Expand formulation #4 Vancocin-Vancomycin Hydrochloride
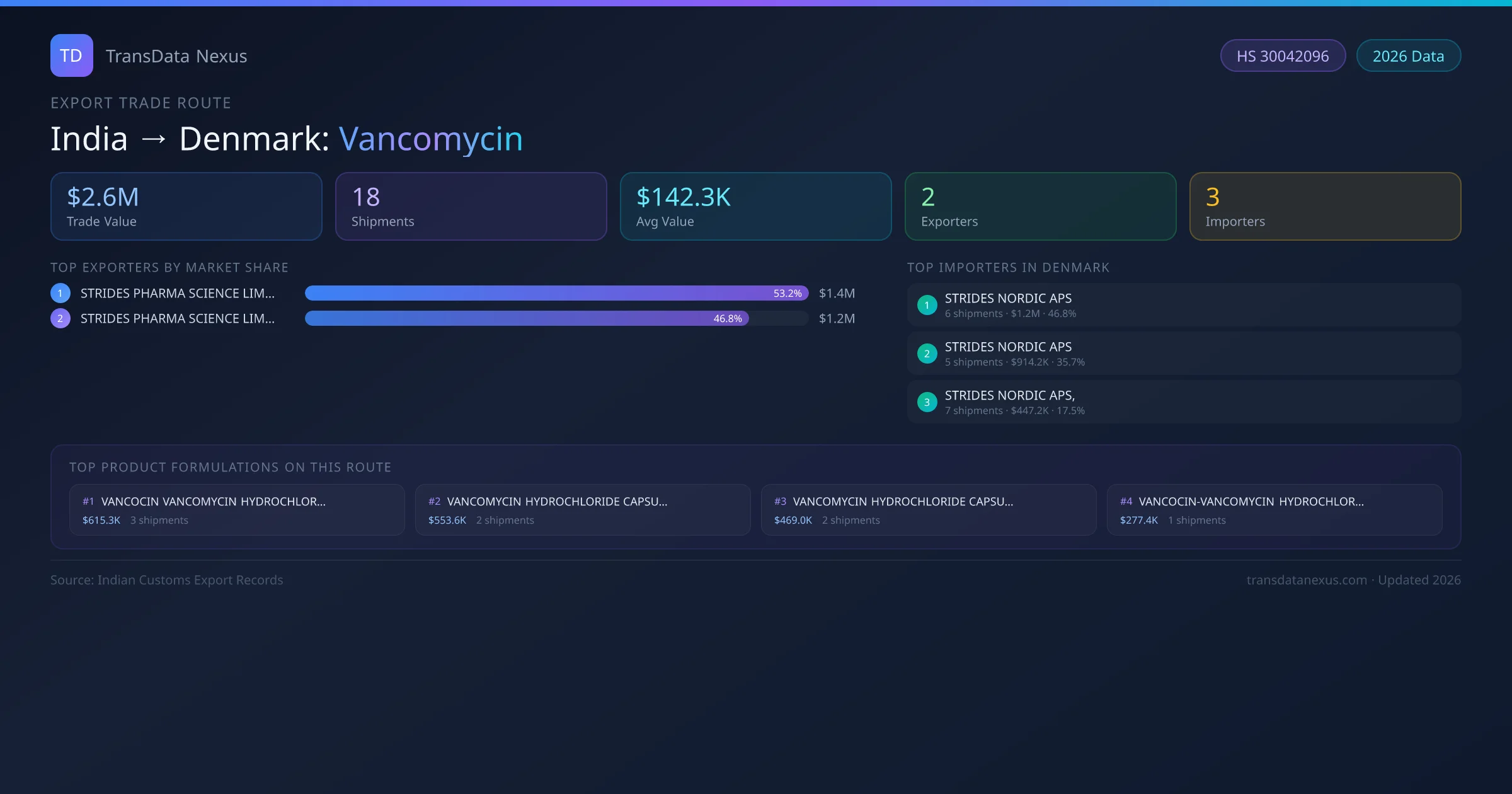The height and width of the screenshot is (794, 1512). 1274,509
